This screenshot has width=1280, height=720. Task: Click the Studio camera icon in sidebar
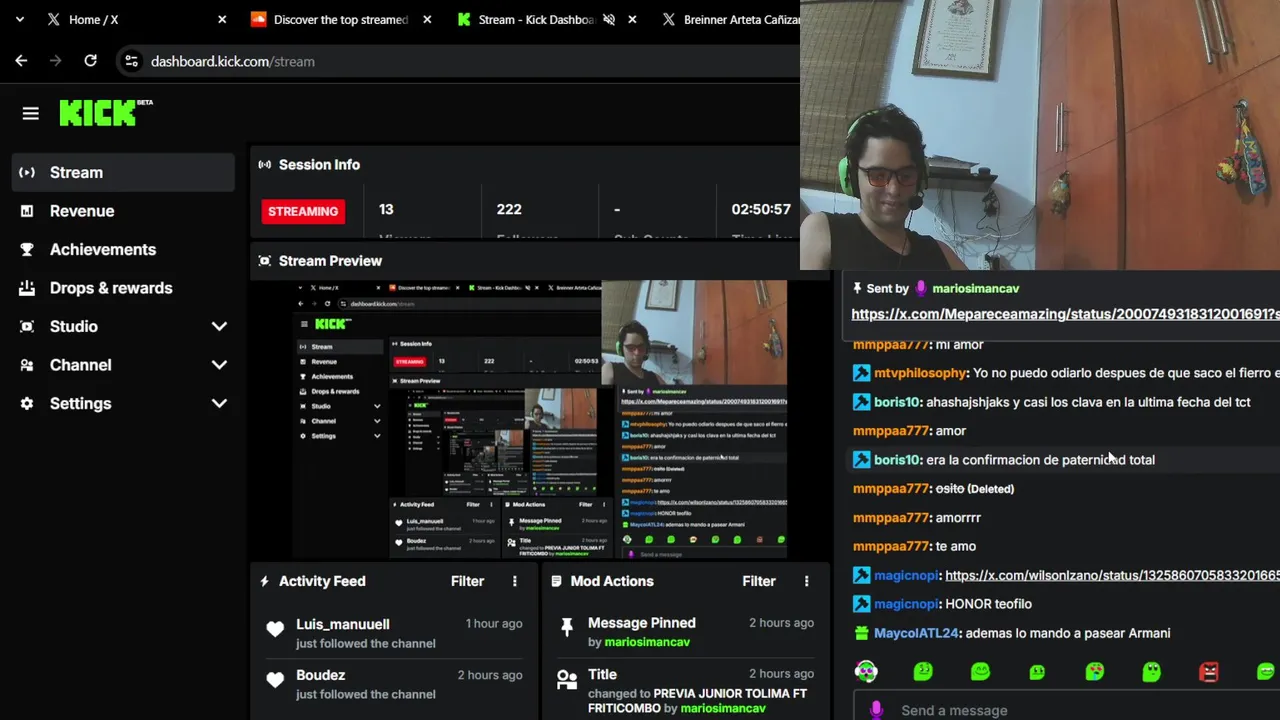tap(27, 326)
